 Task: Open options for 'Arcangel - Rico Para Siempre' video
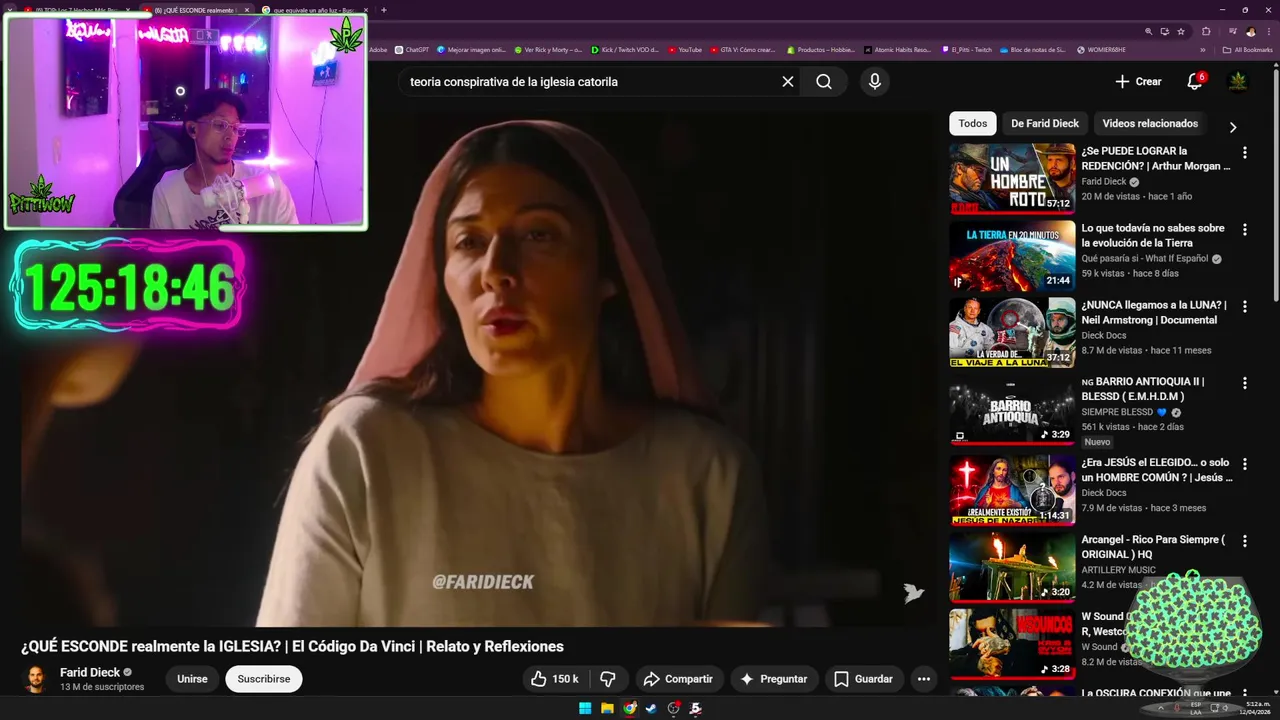point(1245,541)
